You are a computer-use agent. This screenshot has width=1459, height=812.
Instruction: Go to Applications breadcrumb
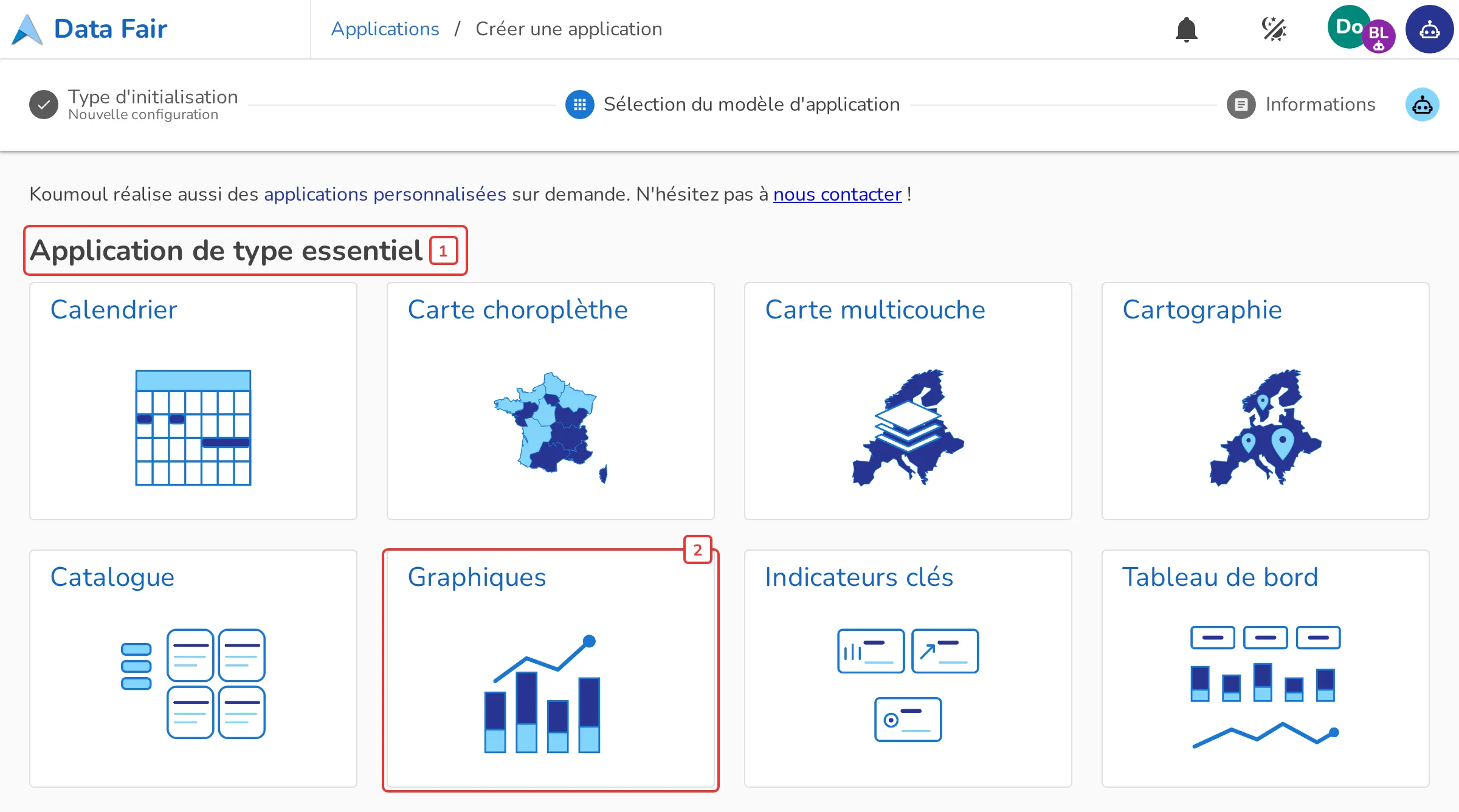pyautogui.click(x=385, y=29)
